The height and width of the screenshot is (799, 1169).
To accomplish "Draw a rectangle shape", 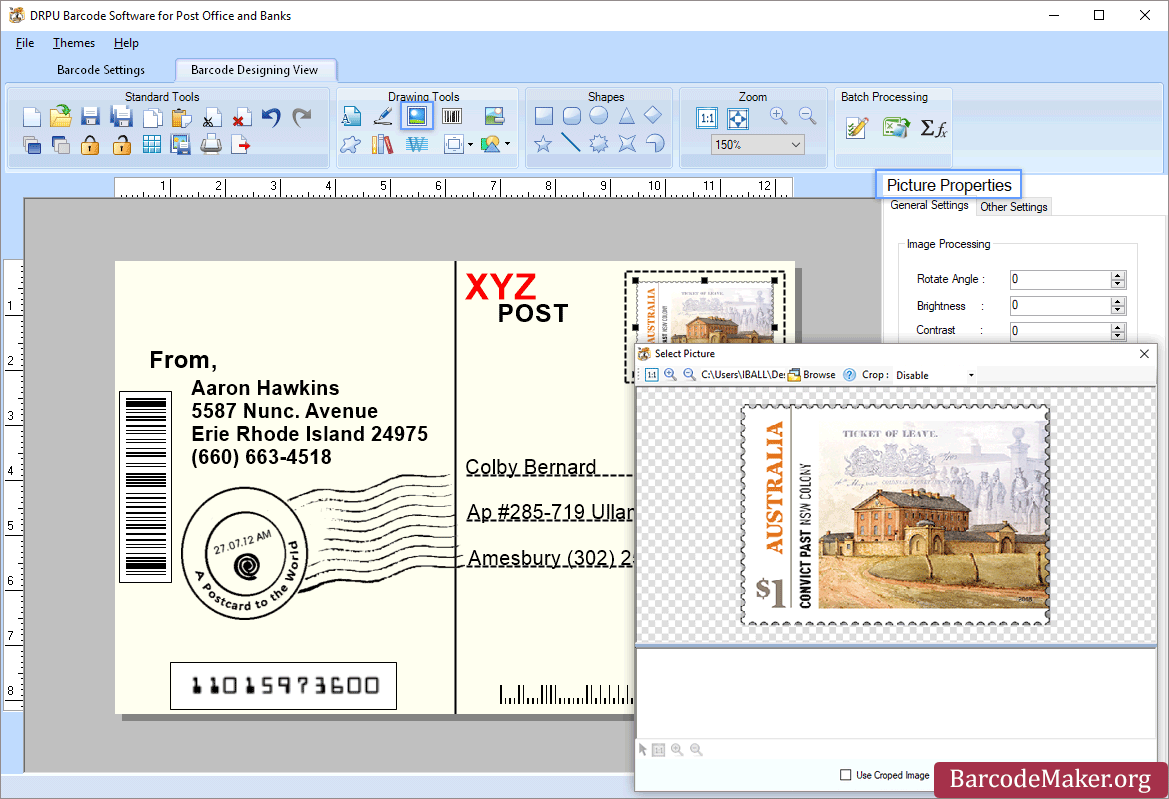I will click(x=543, y=116).
